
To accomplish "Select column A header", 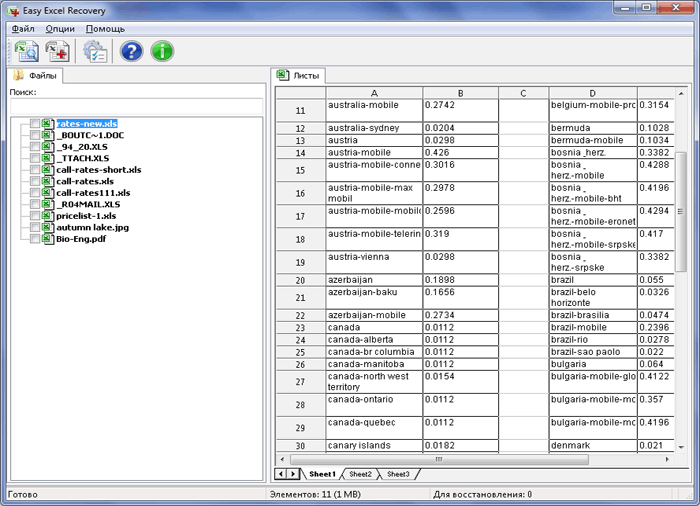I will 374,93.
